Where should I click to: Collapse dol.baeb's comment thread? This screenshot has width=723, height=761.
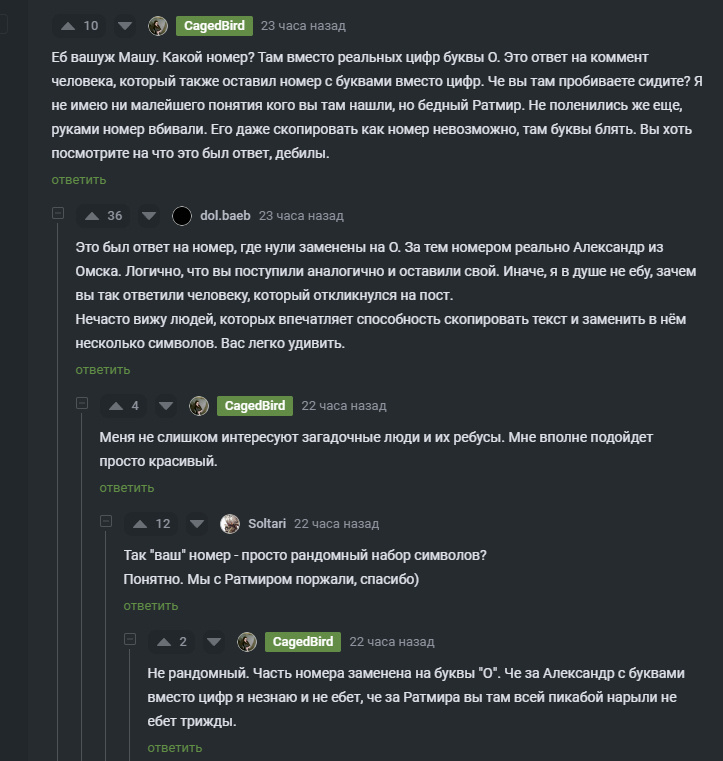coord(58,213)
